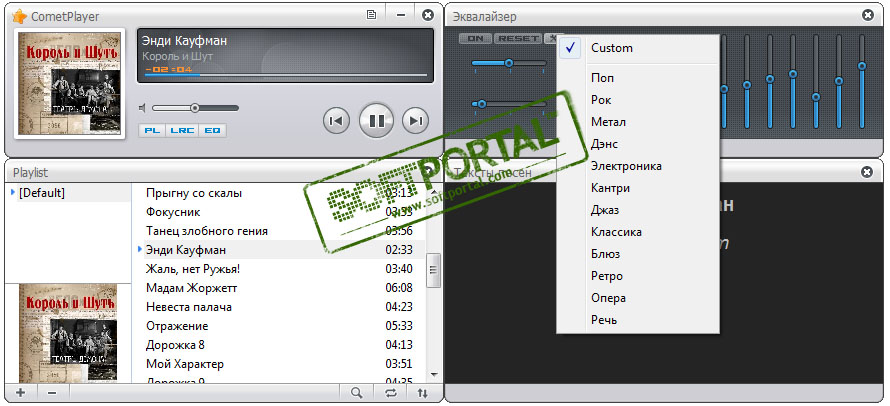Select track Невеста палача
This screenshot has height=406, width=890.
[x=279, y=307]
